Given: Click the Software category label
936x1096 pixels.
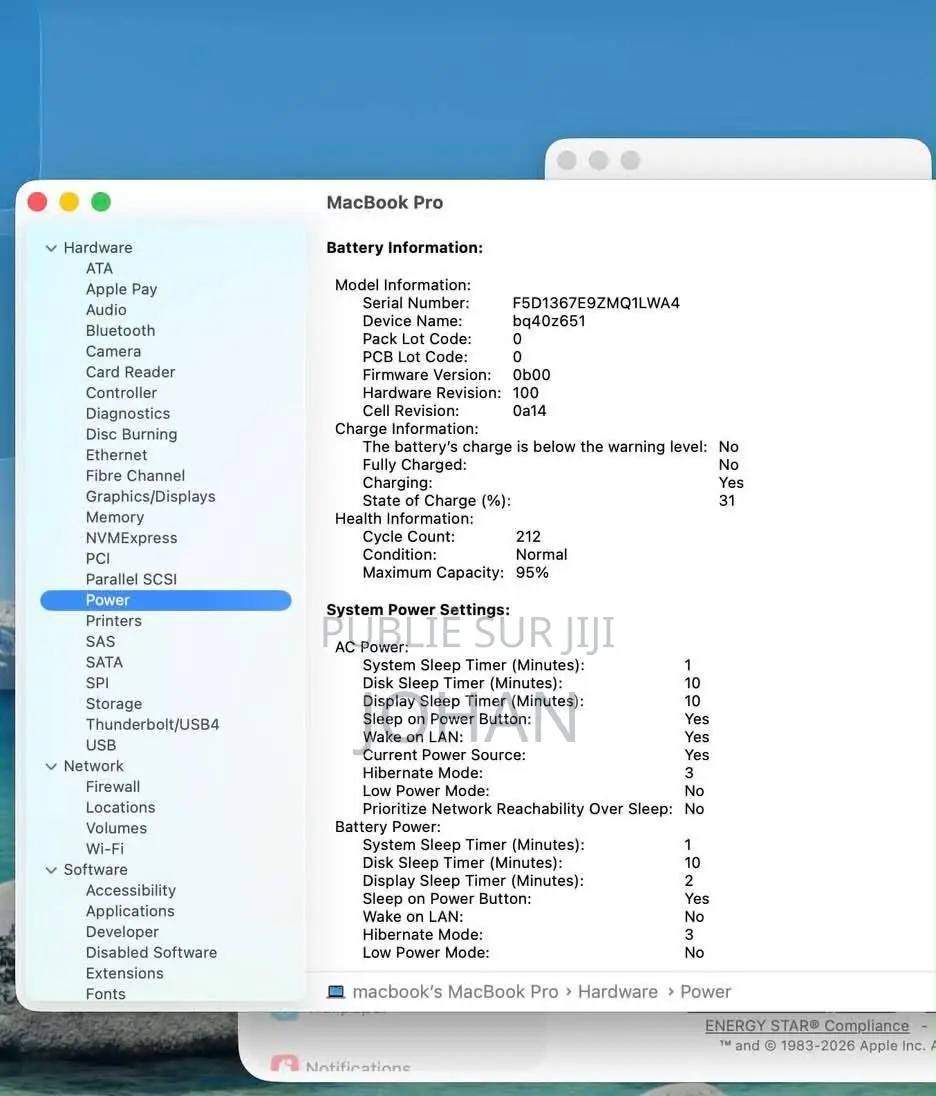Looking at the screenshot, I should 96,870.
